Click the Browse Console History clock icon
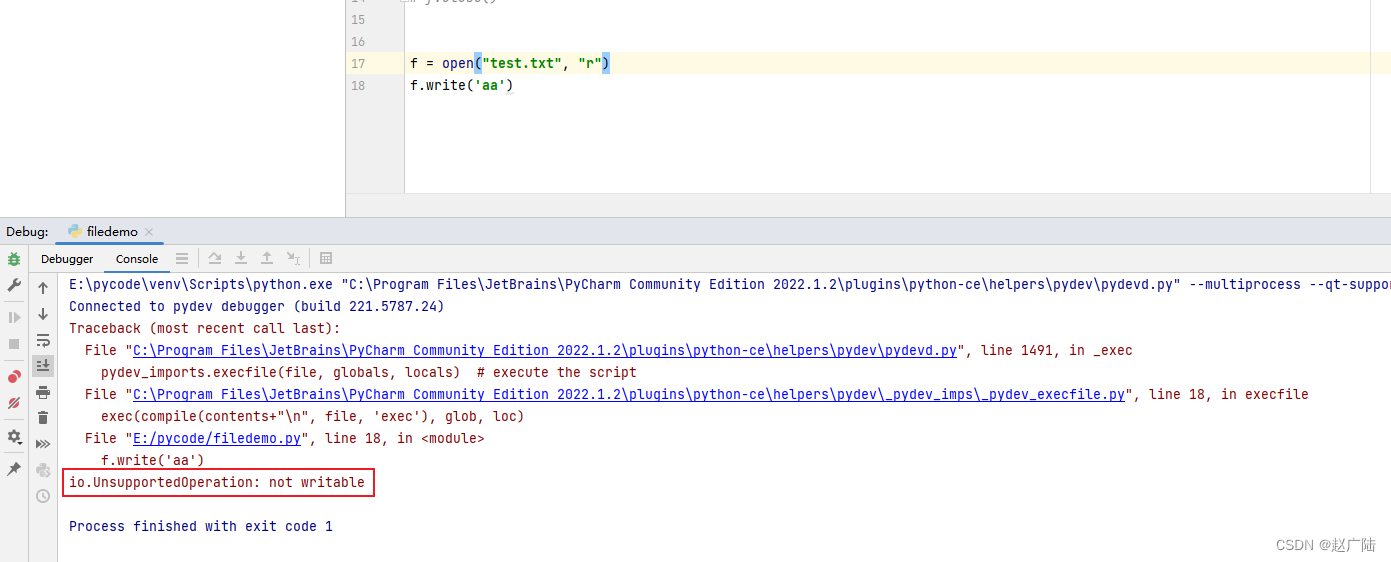The height and width of the screenshot is (562, 1391). tap(43, 496)
